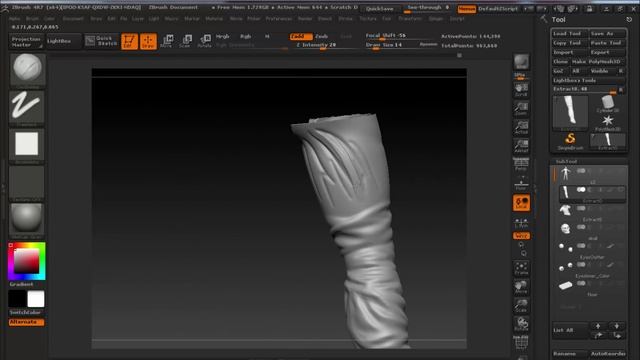Open Quick Sketch
The image size is (640, 360).
[x=102, y=41]
